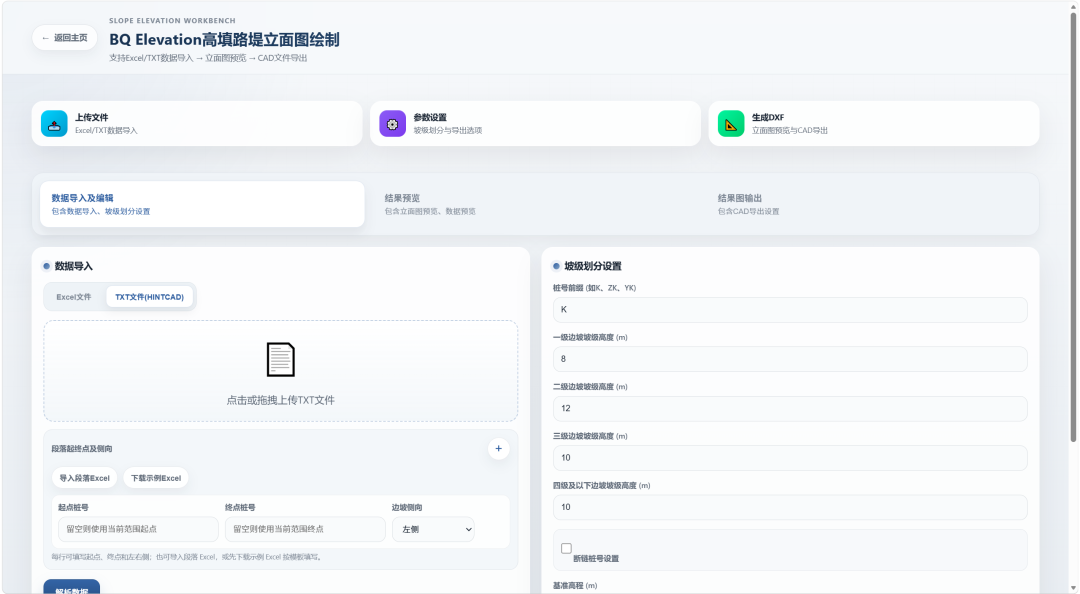Switch to the 数据导入及编辑 tab
This screenshot has width=1080, height=594.
pos(202,204)
